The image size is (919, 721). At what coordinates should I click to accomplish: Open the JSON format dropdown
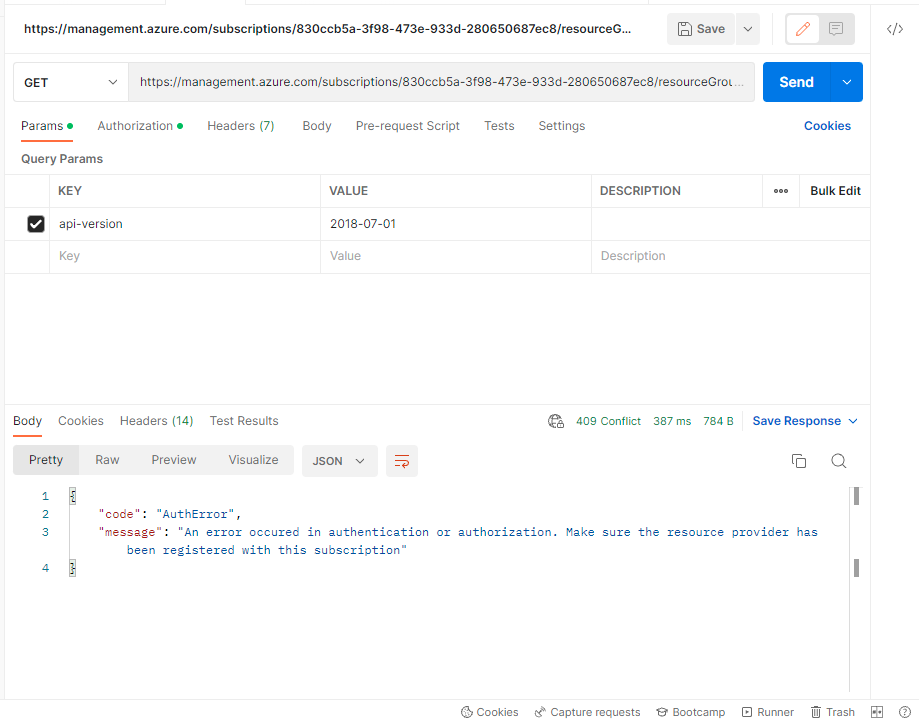tap(339, 461)
